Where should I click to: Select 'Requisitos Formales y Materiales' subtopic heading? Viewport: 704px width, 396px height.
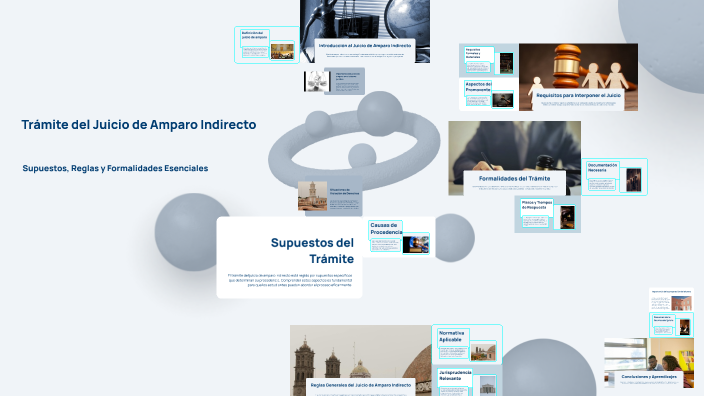tap(474, 53)
